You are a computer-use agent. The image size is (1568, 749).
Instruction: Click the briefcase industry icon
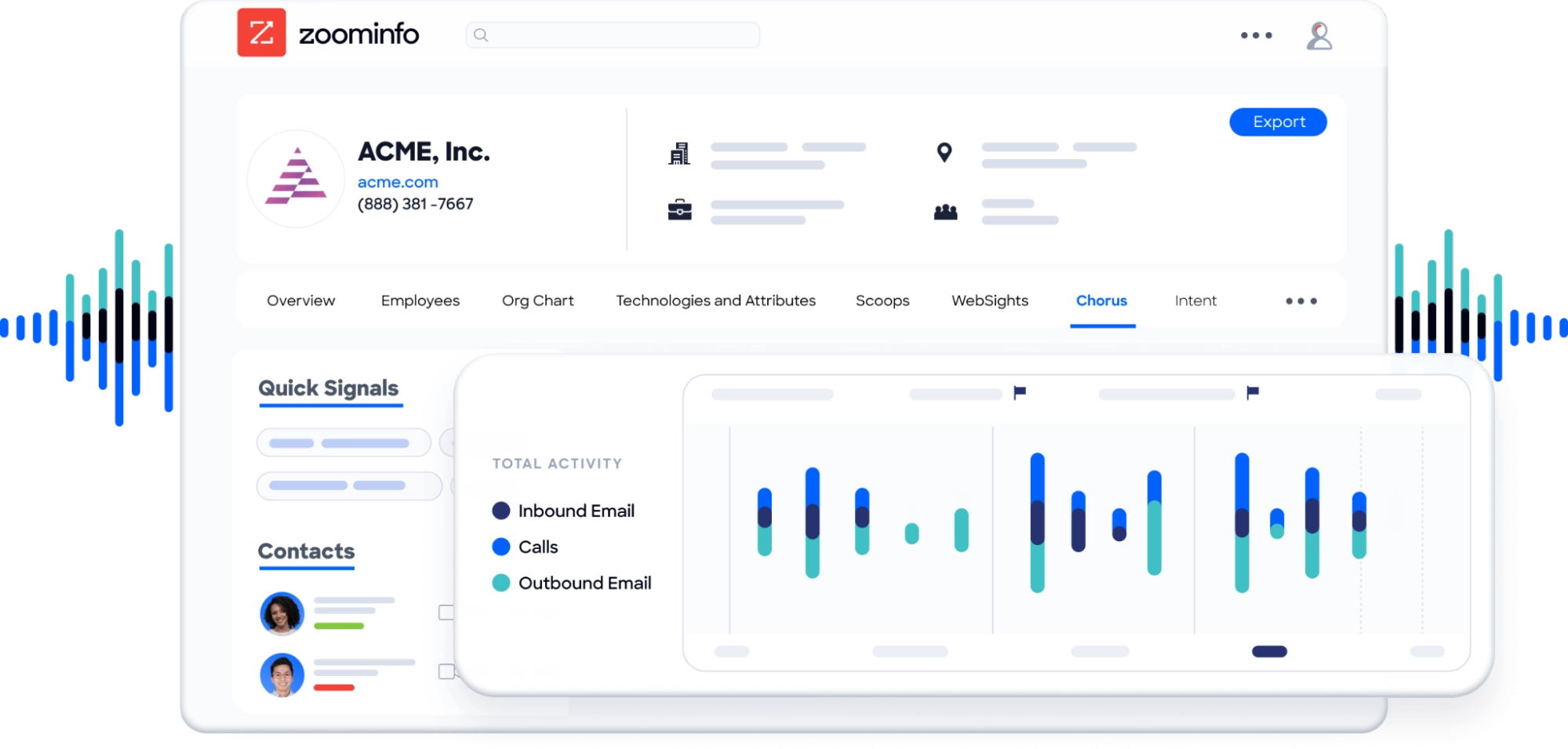click(682, 209)
